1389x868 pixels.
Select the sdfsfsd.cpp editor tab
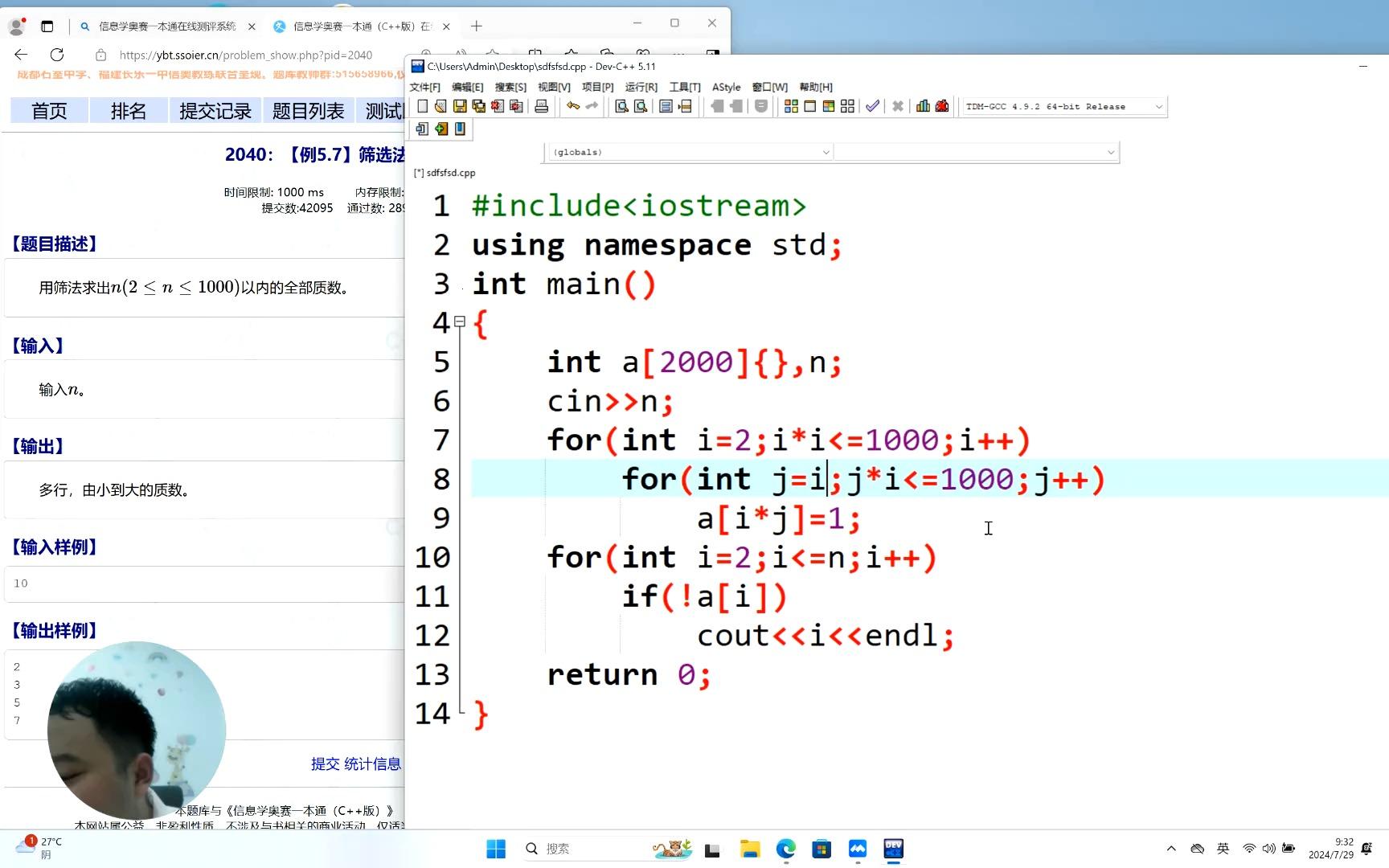point(445,173)
